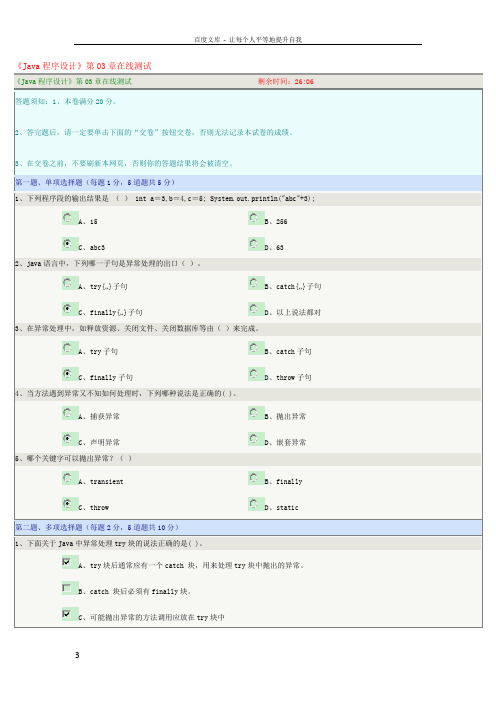
Task: Select radio option D. 63
Action: [254, 244]
